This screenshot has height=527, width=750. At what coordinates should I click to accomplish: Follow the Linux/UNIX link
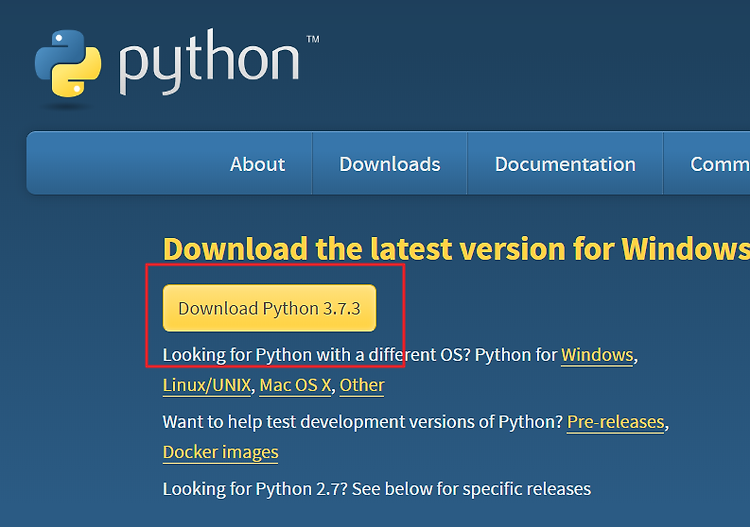(x=207, y=385)
